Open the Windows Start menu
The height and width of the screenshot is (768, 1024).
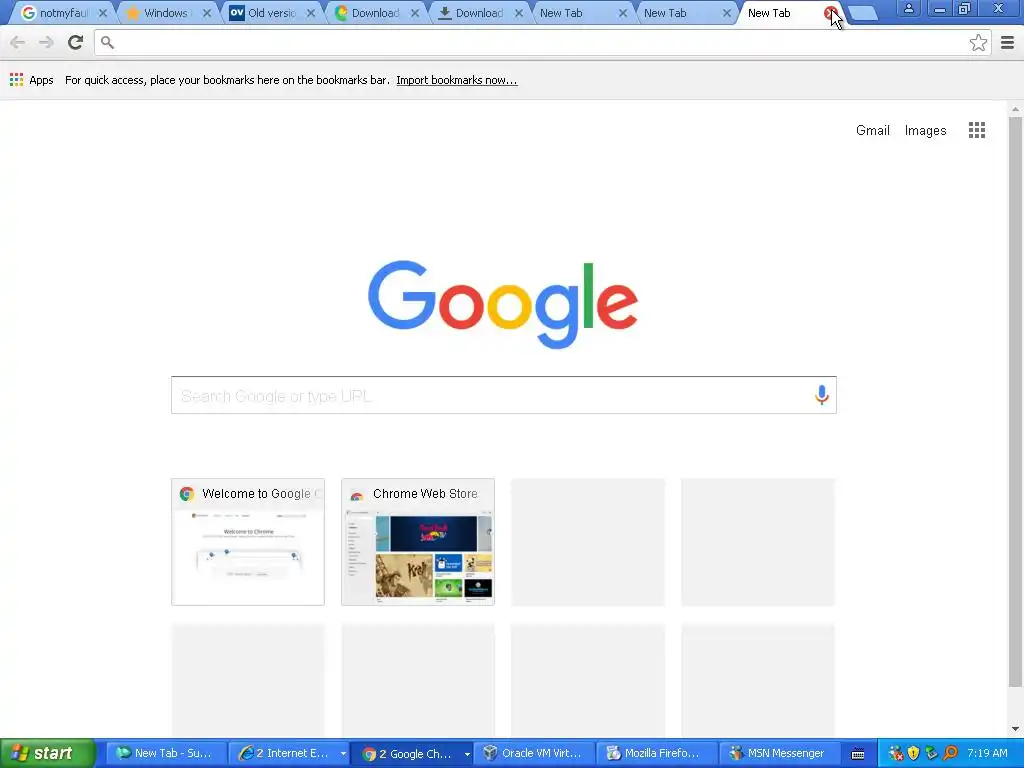[x=47, y=753]
